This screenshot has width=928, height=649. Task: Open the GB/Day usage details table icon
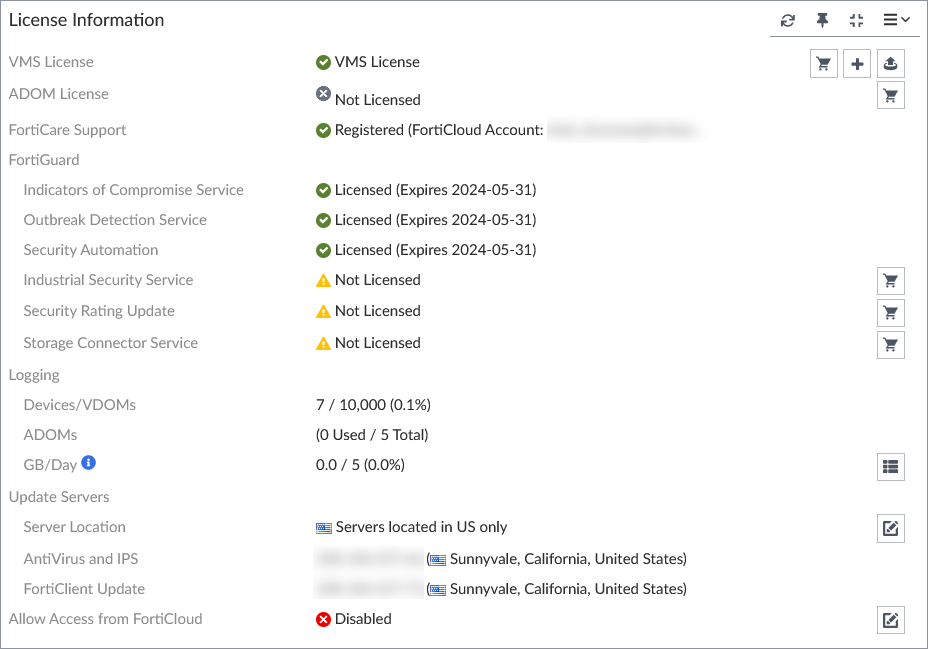(x=891, y=466)
